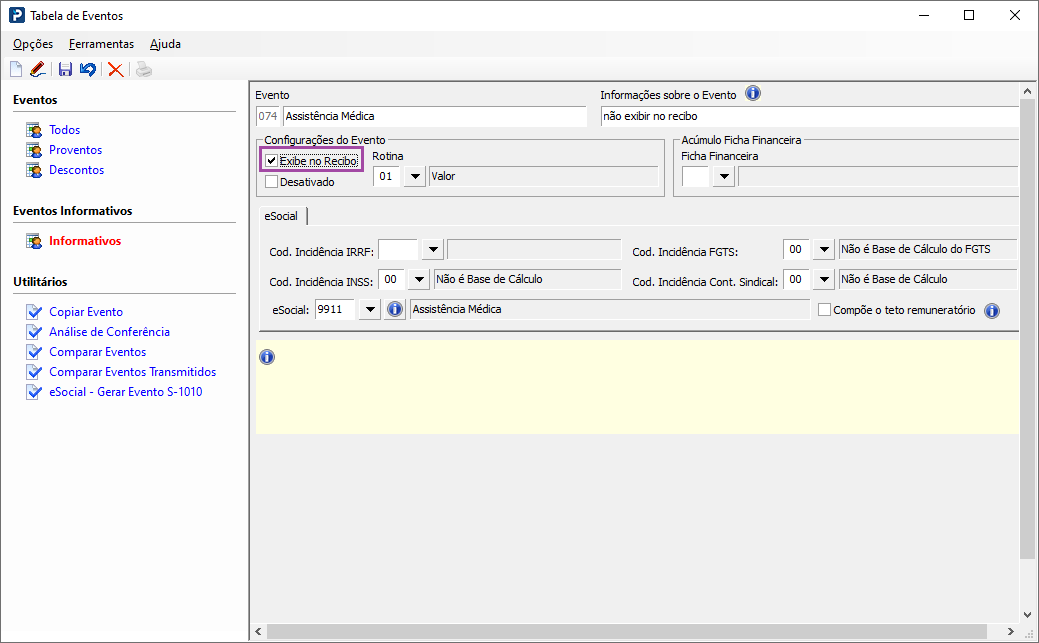Click the icon next to Proventos

[x=34, y=150]
